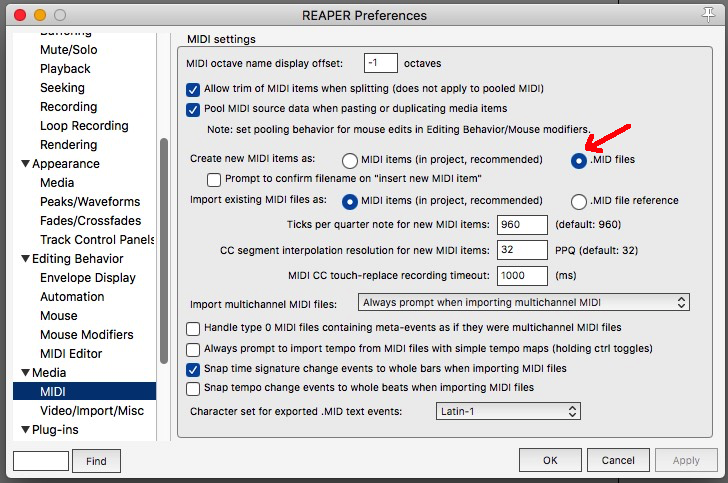Enable Handle type 0 MIDI files checkbox

click(x=193, y=329)
